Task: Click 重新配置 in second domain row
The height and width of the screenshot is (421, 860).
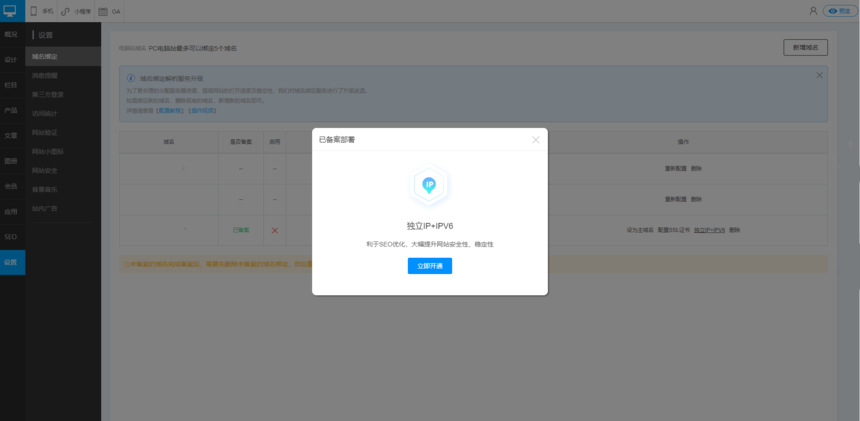Action: [675, 200]
